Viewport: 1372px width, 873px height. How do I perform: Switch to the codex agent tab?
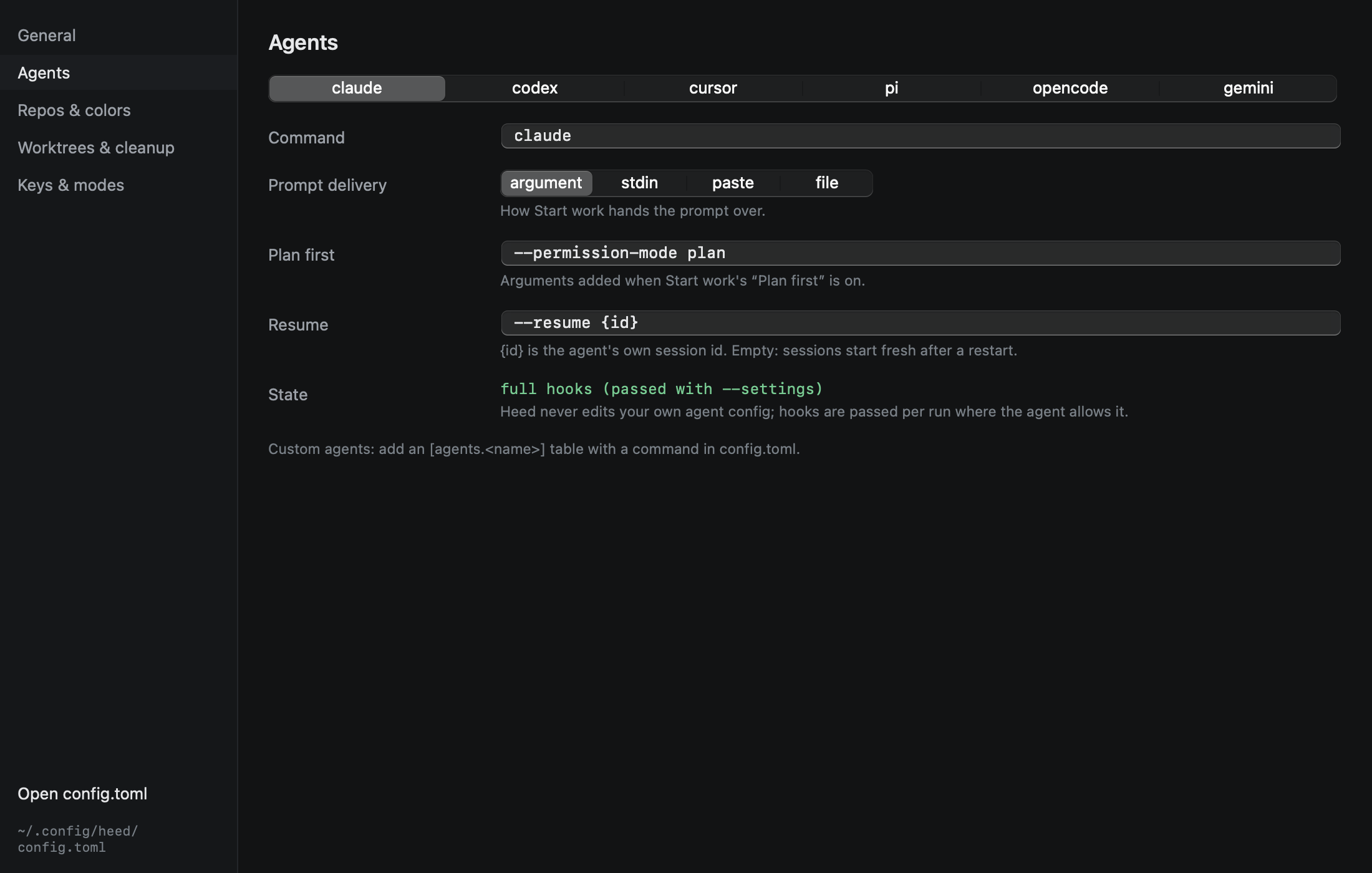(x=535, y=89)
